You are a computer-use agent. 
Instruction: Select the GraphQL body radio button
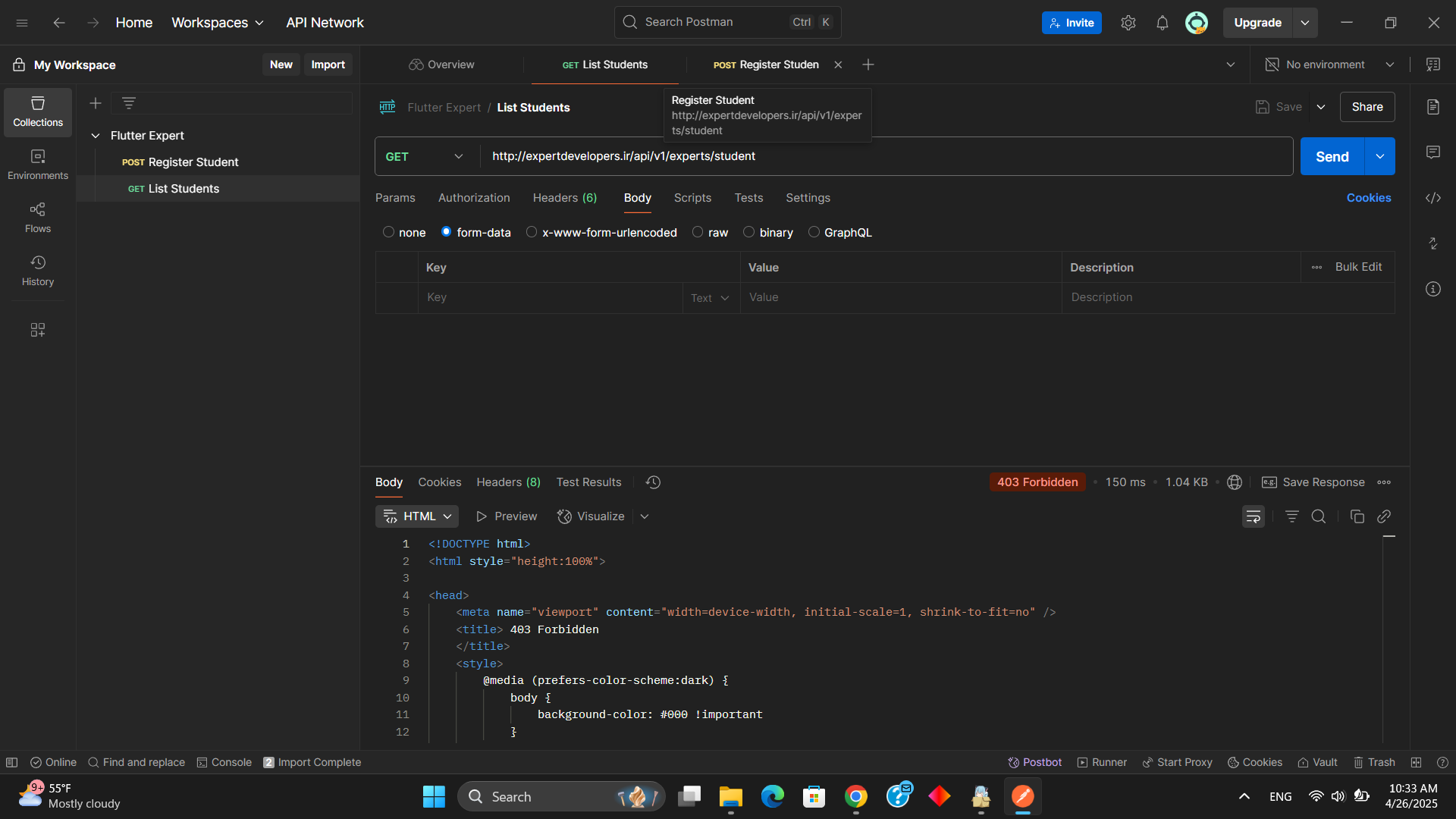pos(814,232)
